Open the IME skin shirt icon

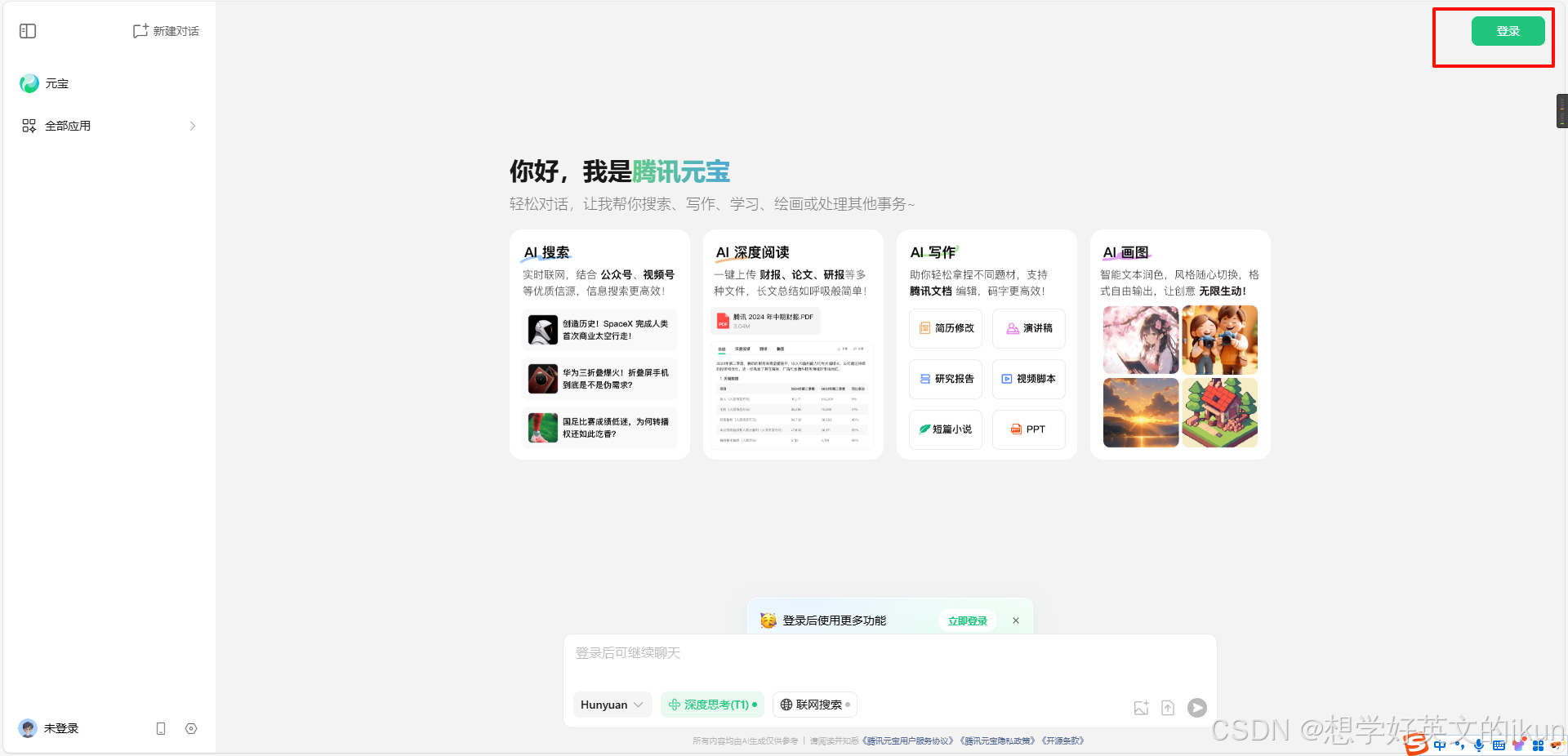click(x=1518, y=745)
